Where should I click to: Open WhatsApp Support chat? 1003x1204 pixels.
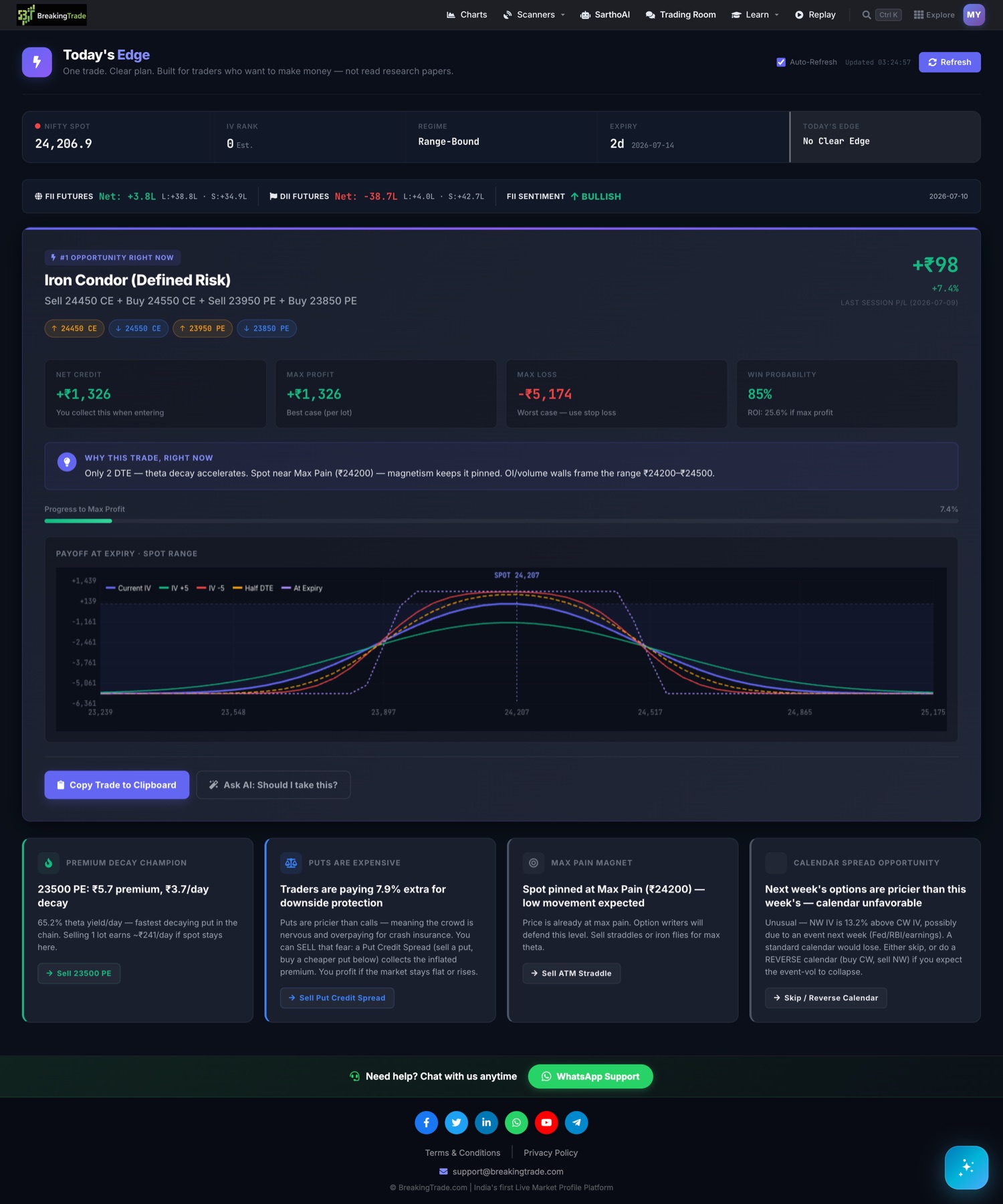pyautogui.click(x=590, y=1076)
